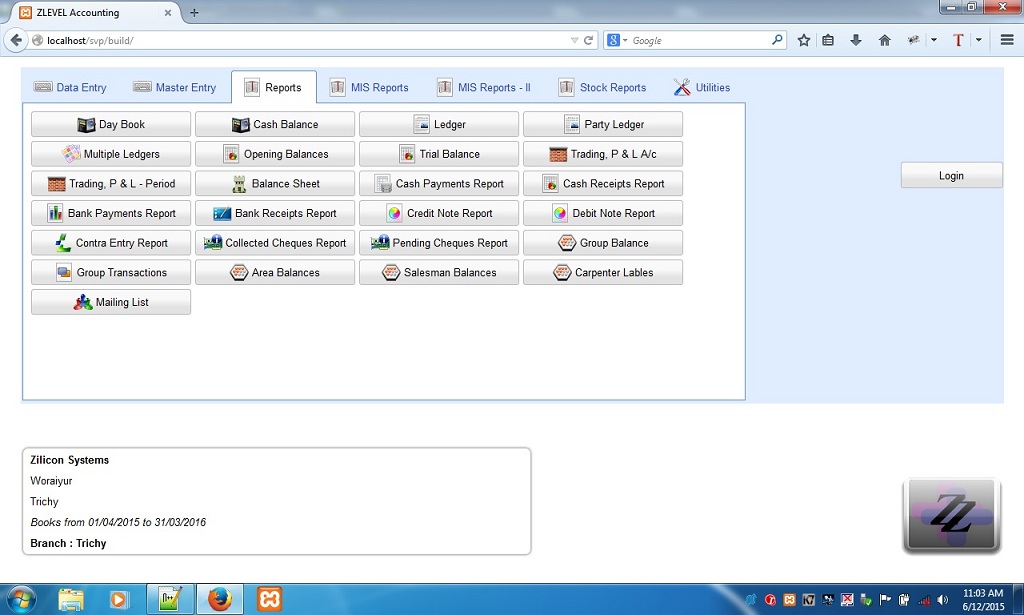The image size is (1024, 615).
Task: Launch XAMPP from the taskbar
Action: click(269, 599)
